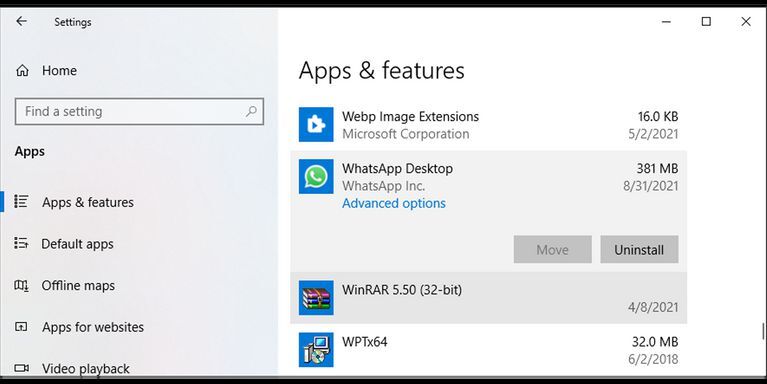767x384 pixels.
Task: Click the Default apps sidebar icon
Action: pyautogui.click(x=21, y=243)
